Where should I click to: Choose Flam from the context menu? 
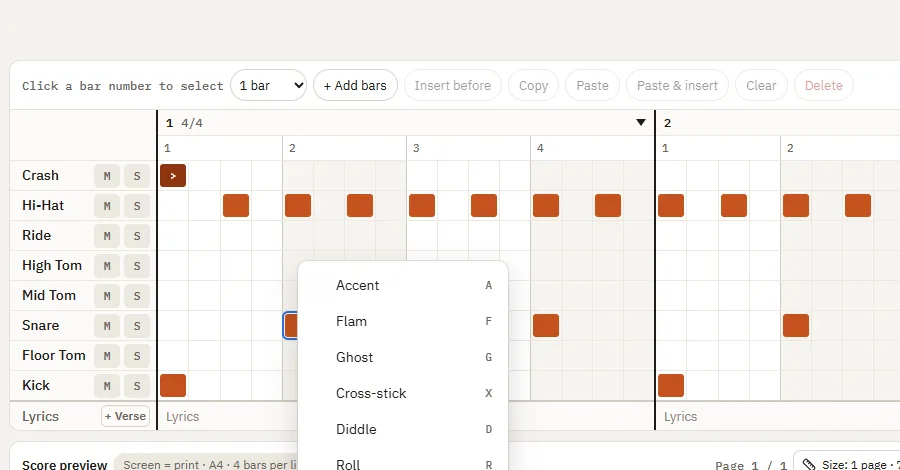click(x=403, y=321)
